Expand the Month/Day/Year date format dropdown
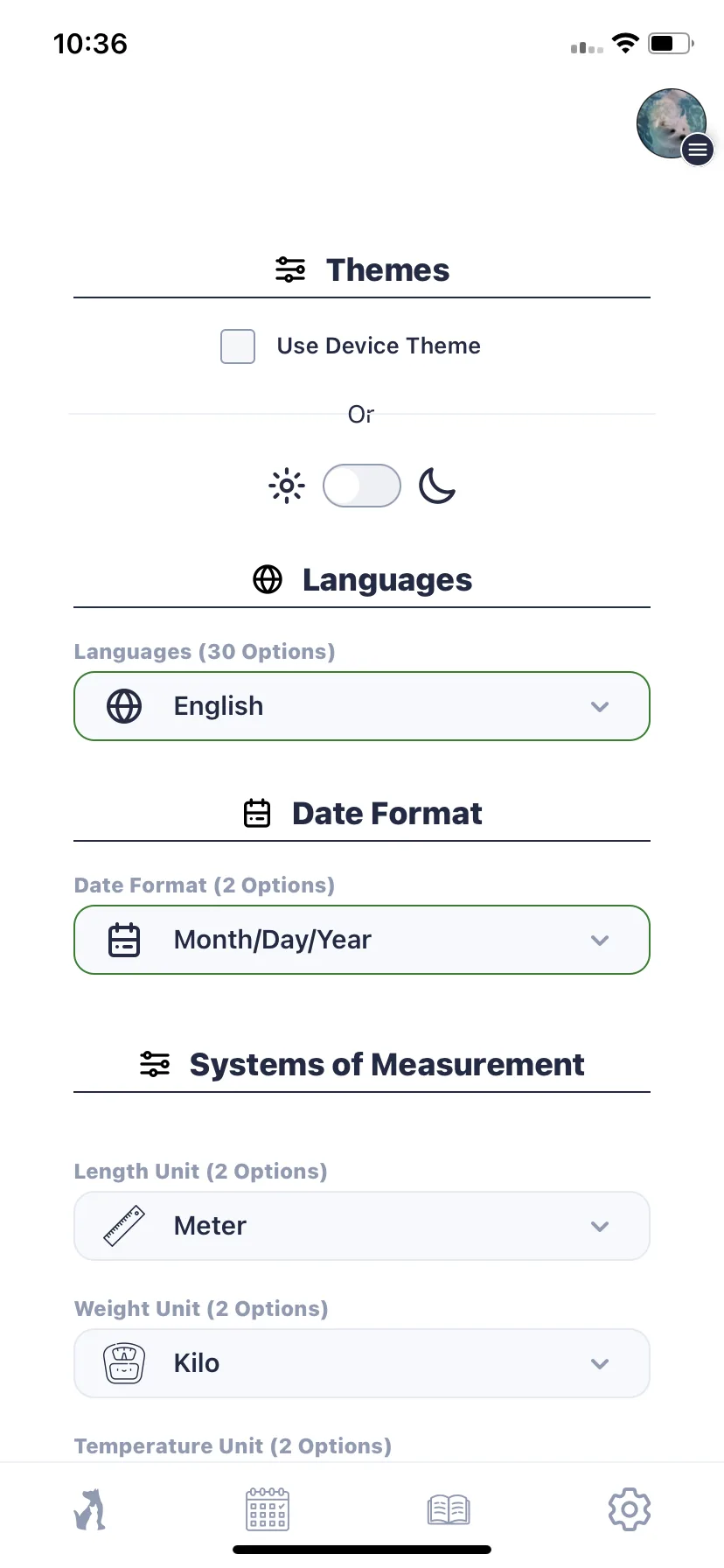 362,940
